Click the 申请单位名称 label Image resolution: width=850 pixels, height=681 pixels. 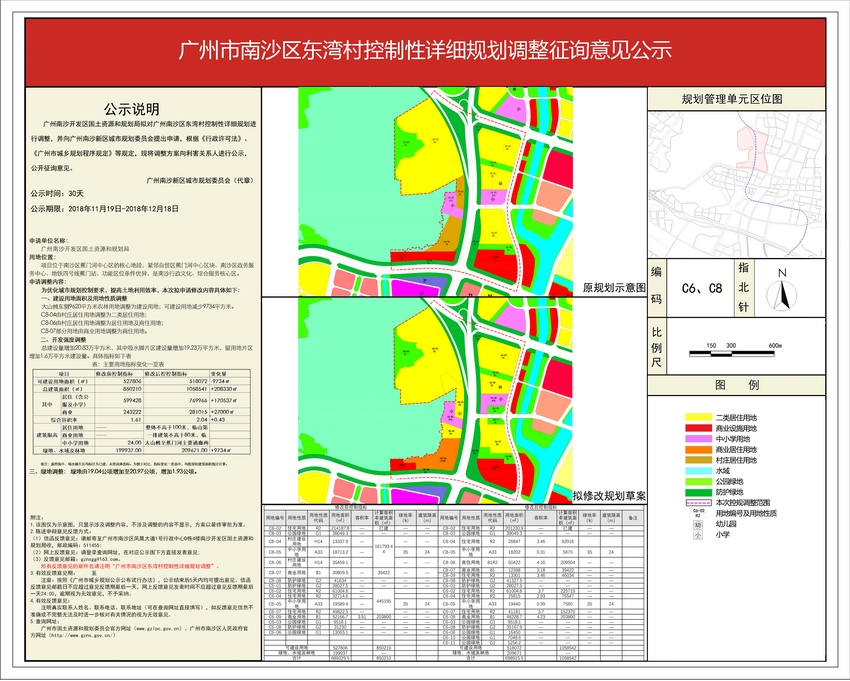coord(48,240)
